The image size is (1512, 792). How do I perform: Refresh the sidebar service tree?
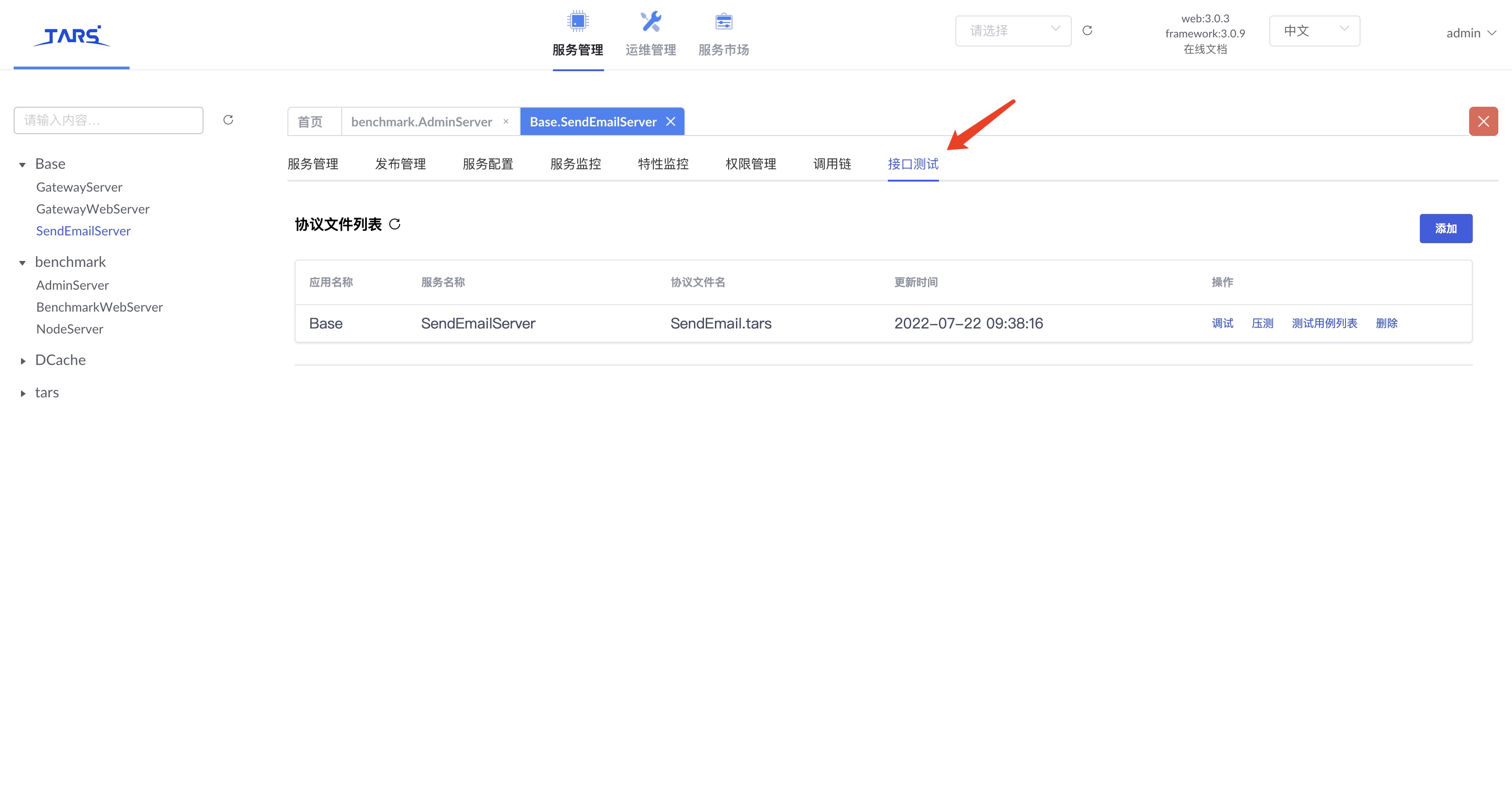pos(228,120)
